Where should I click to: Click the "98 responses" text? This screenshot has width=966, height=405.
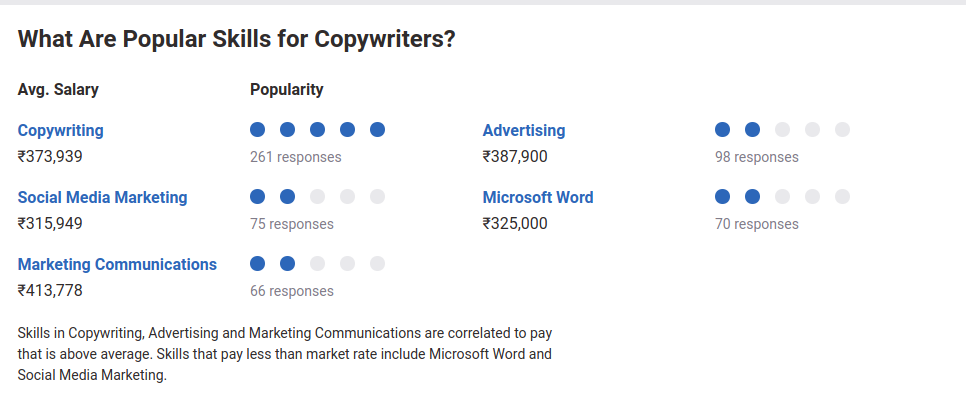(x=757, y=157)
